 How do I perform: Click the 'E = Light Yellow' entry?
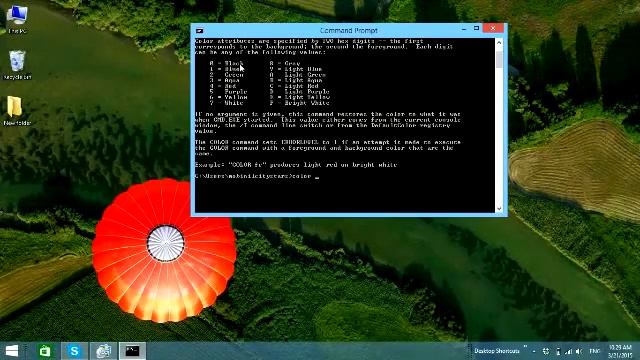[300, 98]
